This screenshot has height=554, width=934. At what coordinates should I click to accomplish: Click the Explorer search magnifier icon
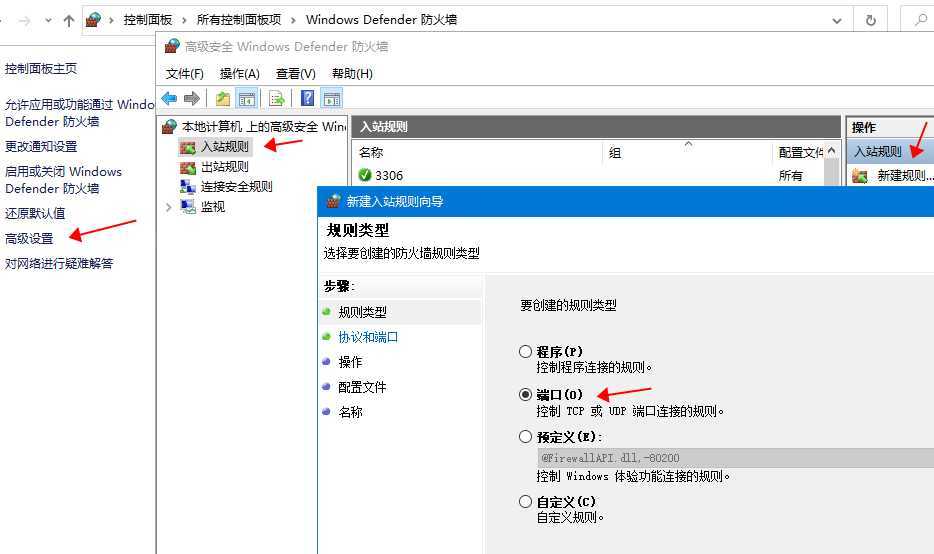tap(921, 20)
